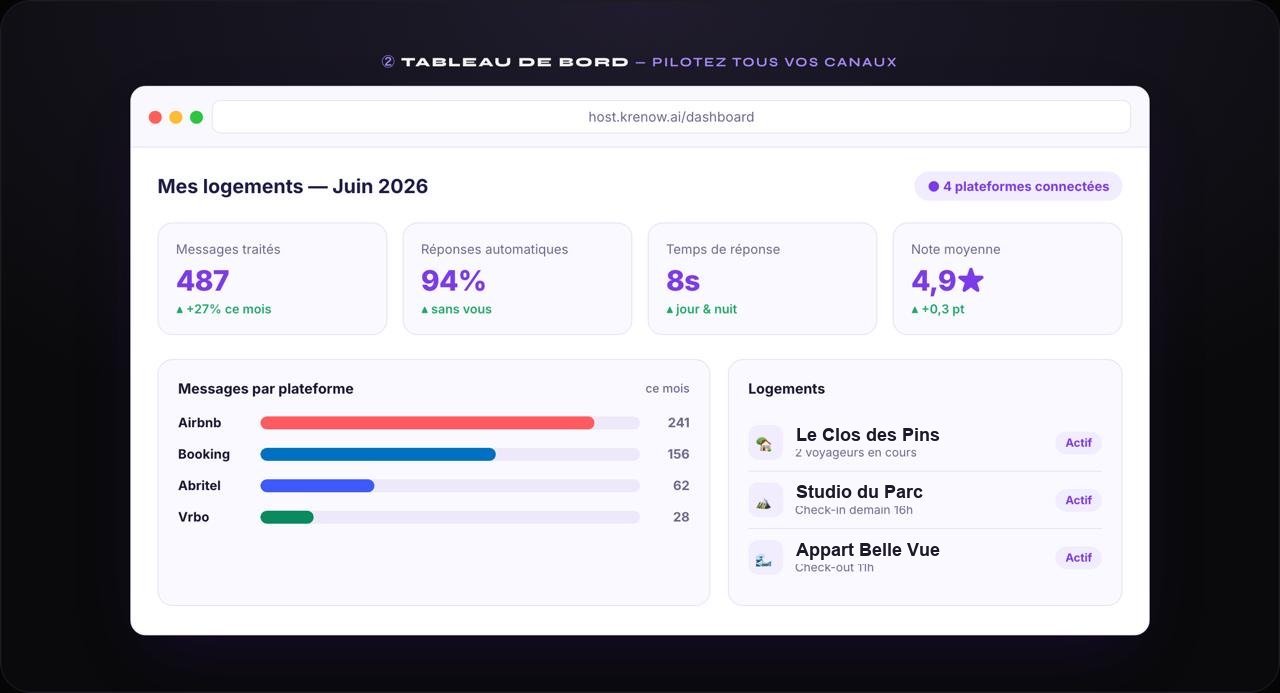Click the blue Booking progress bar
This screenshot has width=1280, height=693.
[x=378, y=454]
